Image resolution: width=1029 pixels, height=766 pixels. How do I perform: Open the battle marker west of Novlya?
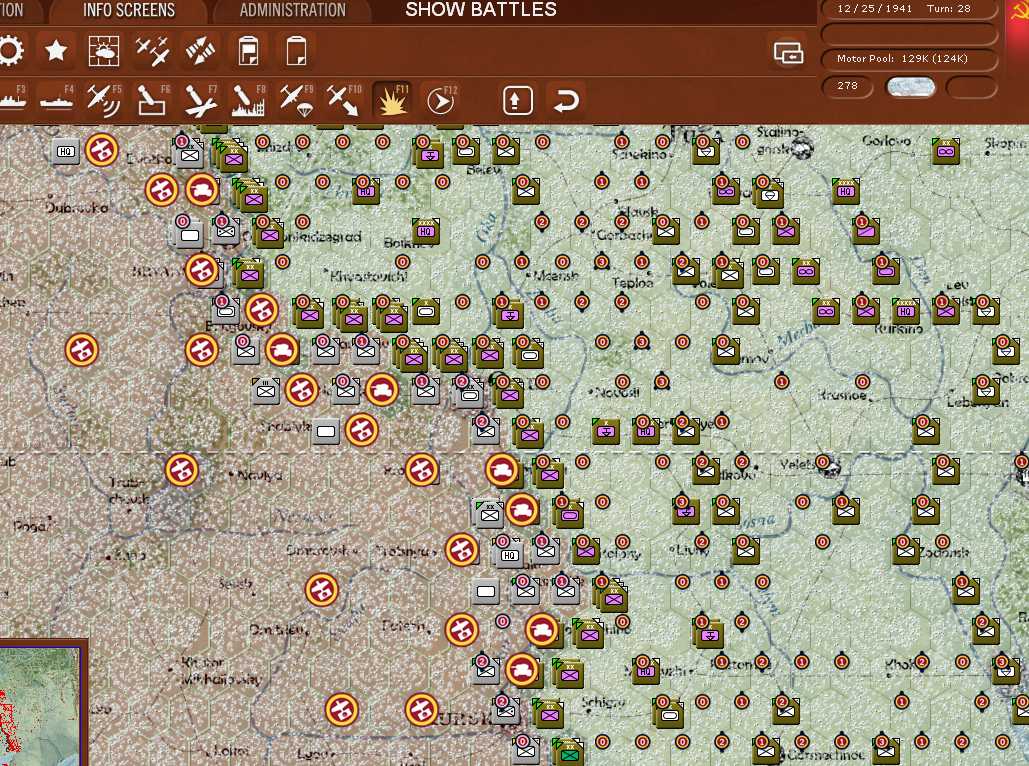click(x=182, y=470)
